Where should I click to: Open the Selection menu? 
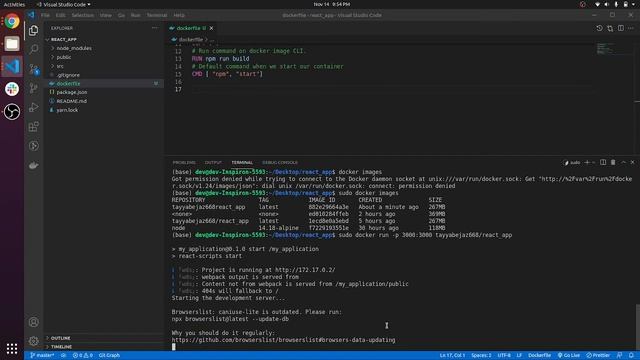tap(82, 15)
